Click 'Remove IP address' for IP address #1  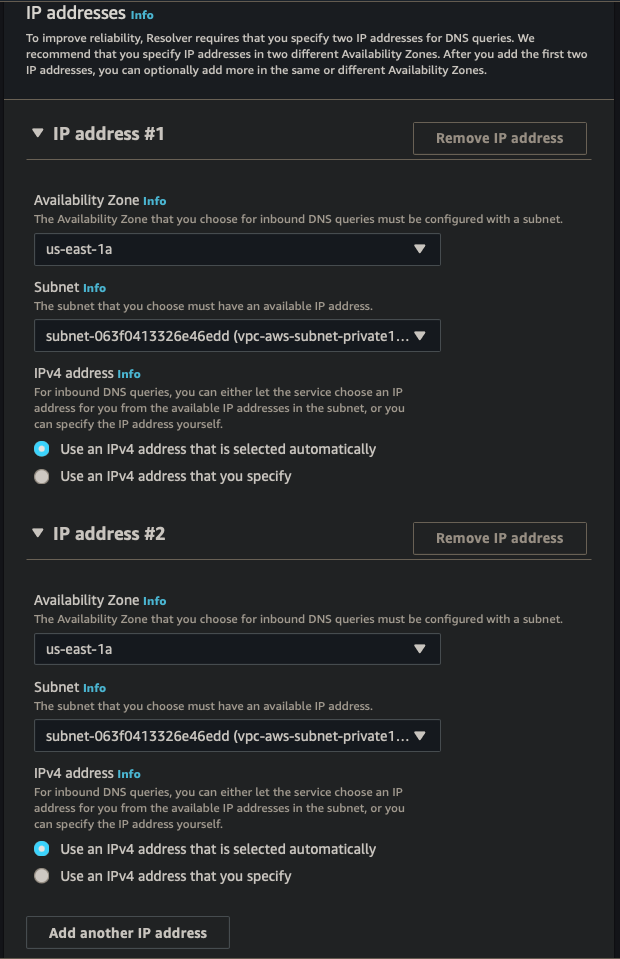[499, 138]
